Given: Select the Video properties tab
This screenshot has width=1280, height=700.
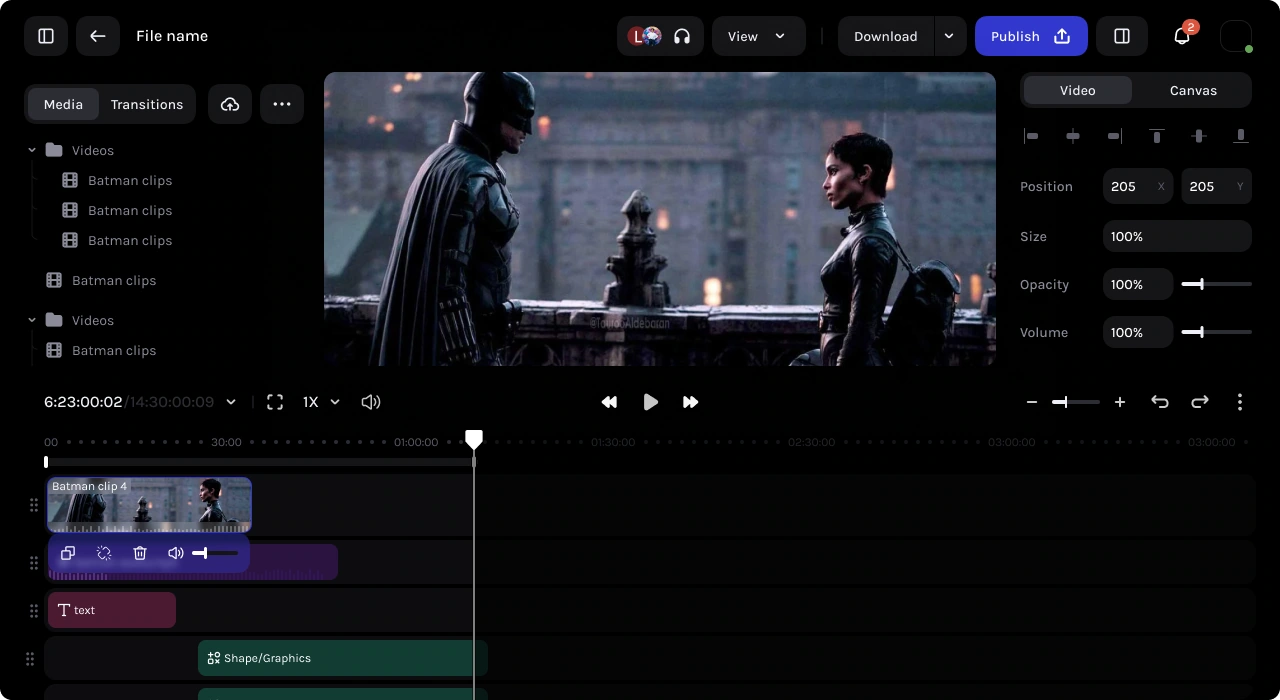Looking at the screenshot, I should 1078,90.
